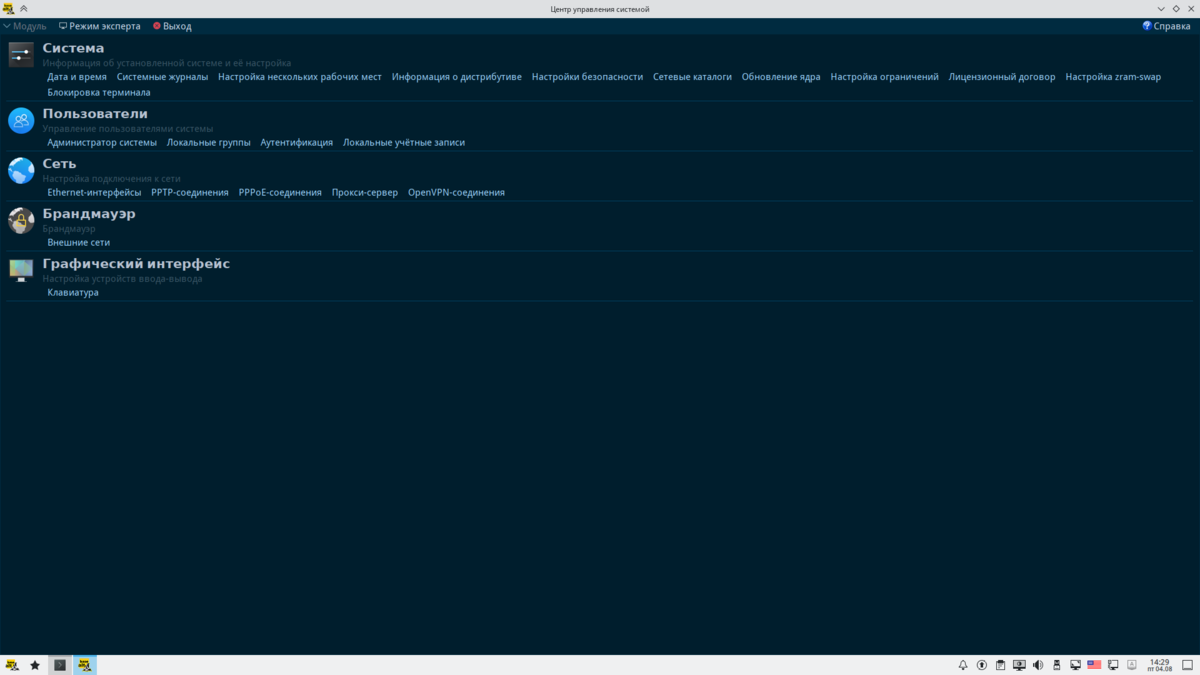Click the screen configuration tray icon
The height and width of the screenshot is (675, 1200).
pos(1075,665)
